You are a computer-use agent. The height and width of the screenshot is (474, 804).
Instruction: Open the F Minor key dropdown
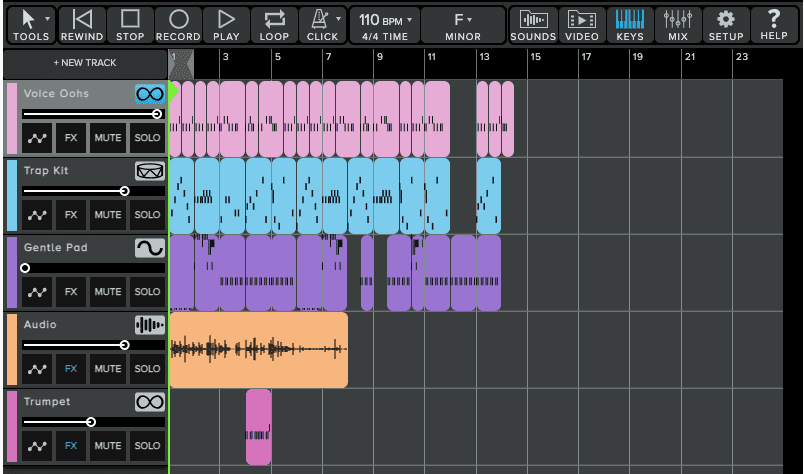[x=462, y=24]
